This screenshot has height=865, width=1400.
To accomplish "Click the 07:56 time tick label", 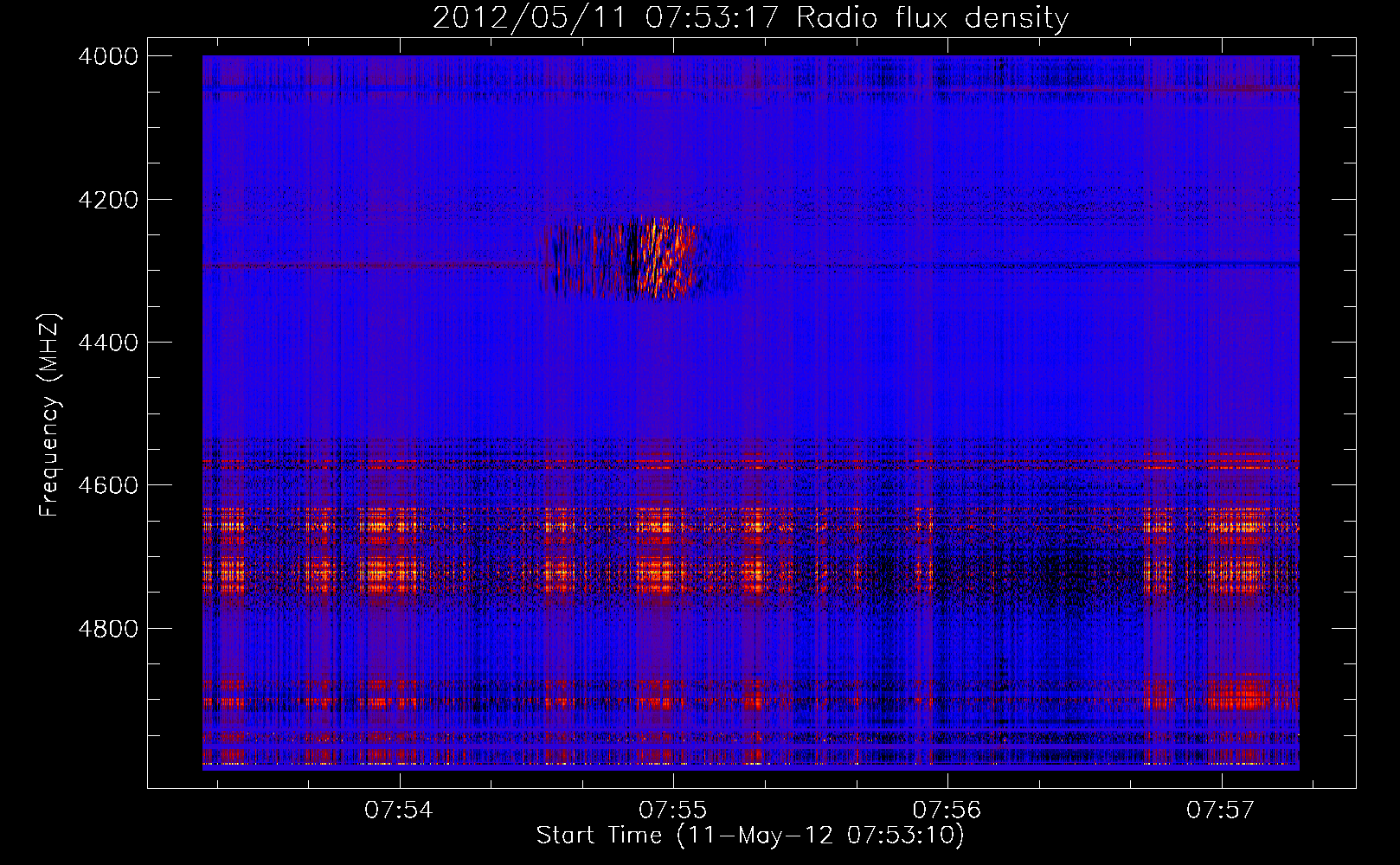I will tap(947, 811).
